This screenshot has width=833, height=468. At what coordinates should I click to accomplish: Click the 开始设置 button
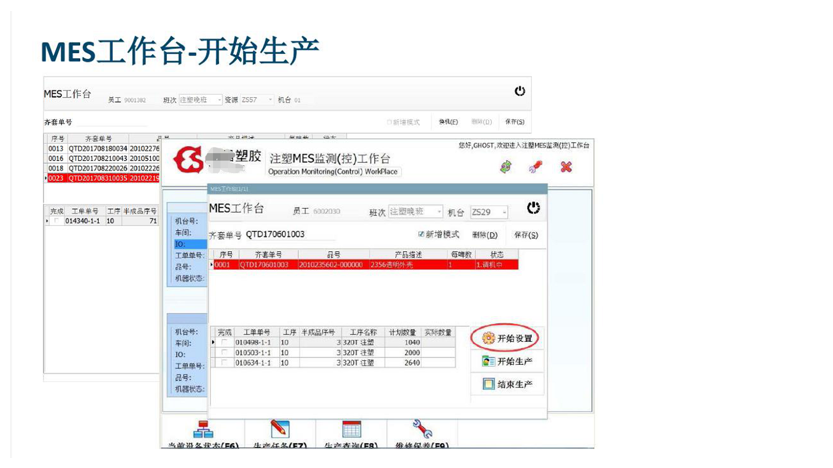coord(507,339)
